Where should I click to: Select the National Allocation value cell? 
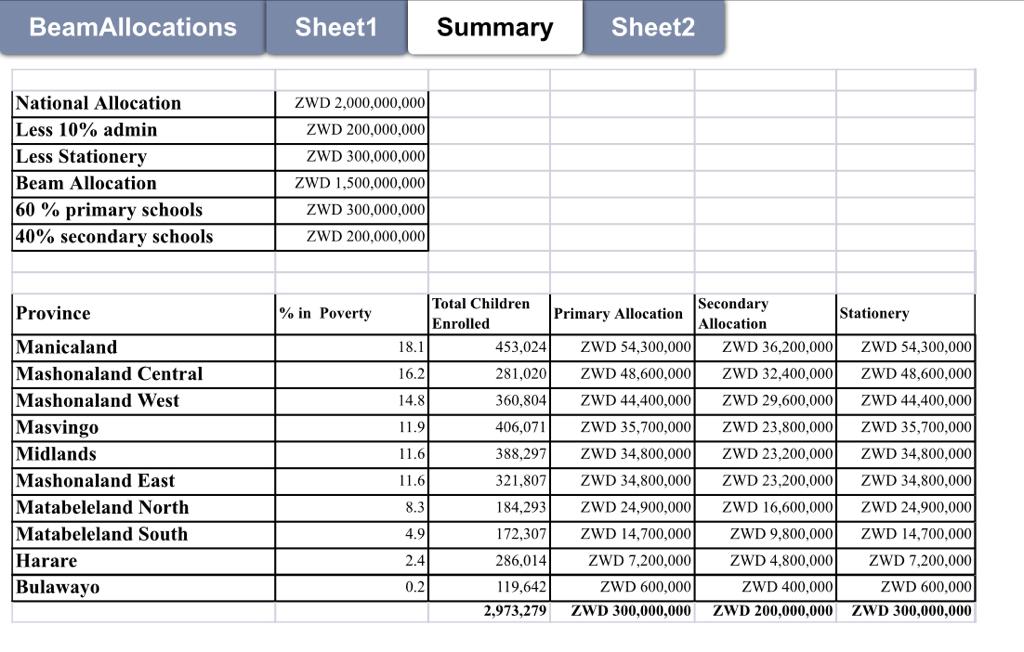tap(352, 103)
